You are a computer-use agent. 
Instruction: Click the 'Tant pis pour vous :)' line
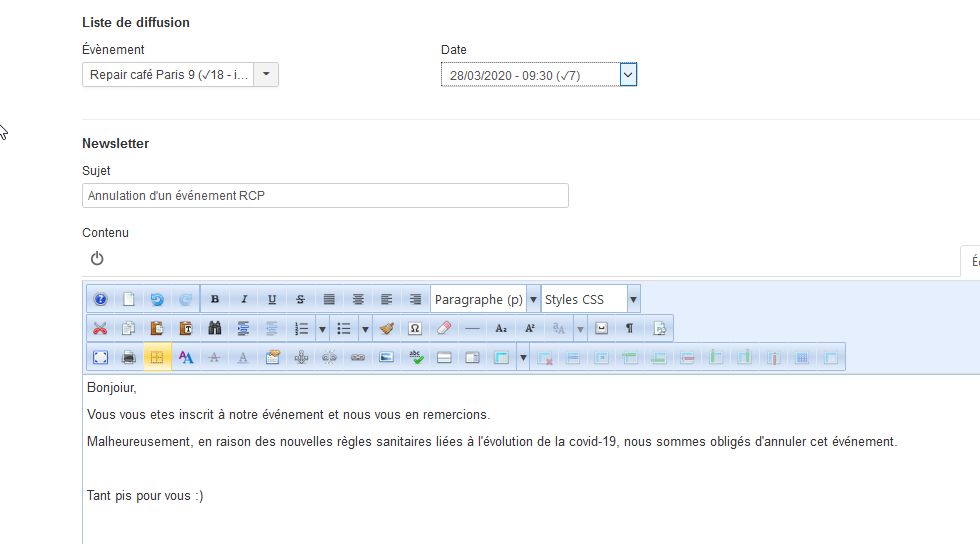pyautogui.click(x=145, y=496)
